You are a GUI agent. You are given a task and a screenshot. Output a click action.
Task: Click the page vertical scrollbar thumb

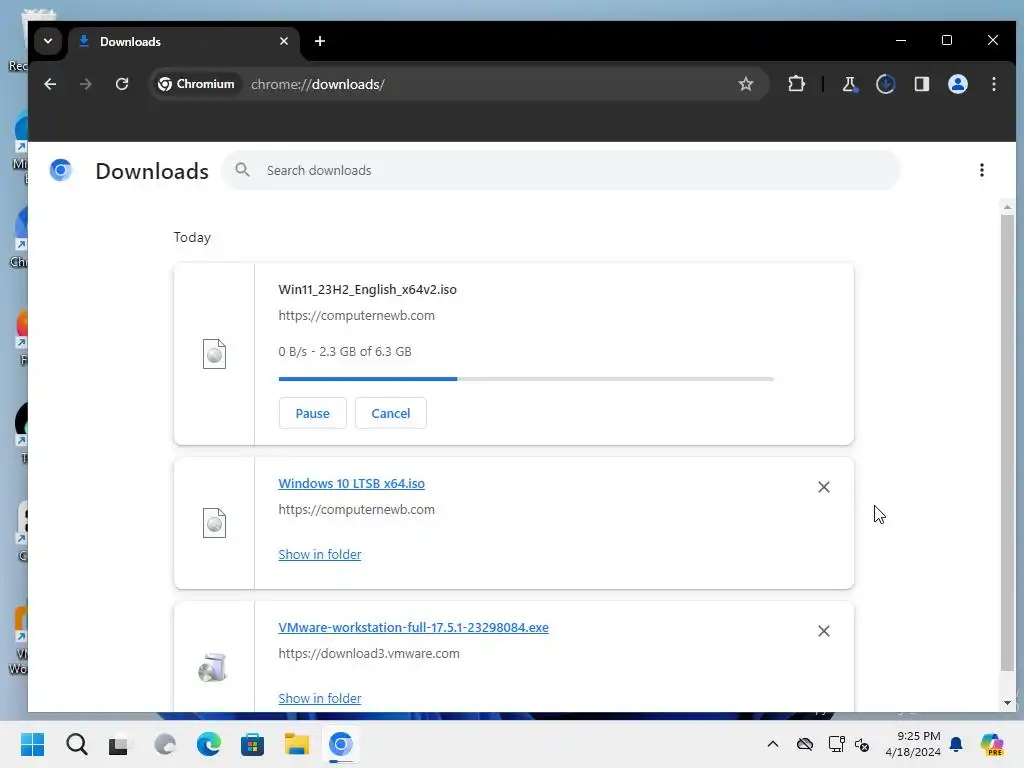tap(1007, 442)
